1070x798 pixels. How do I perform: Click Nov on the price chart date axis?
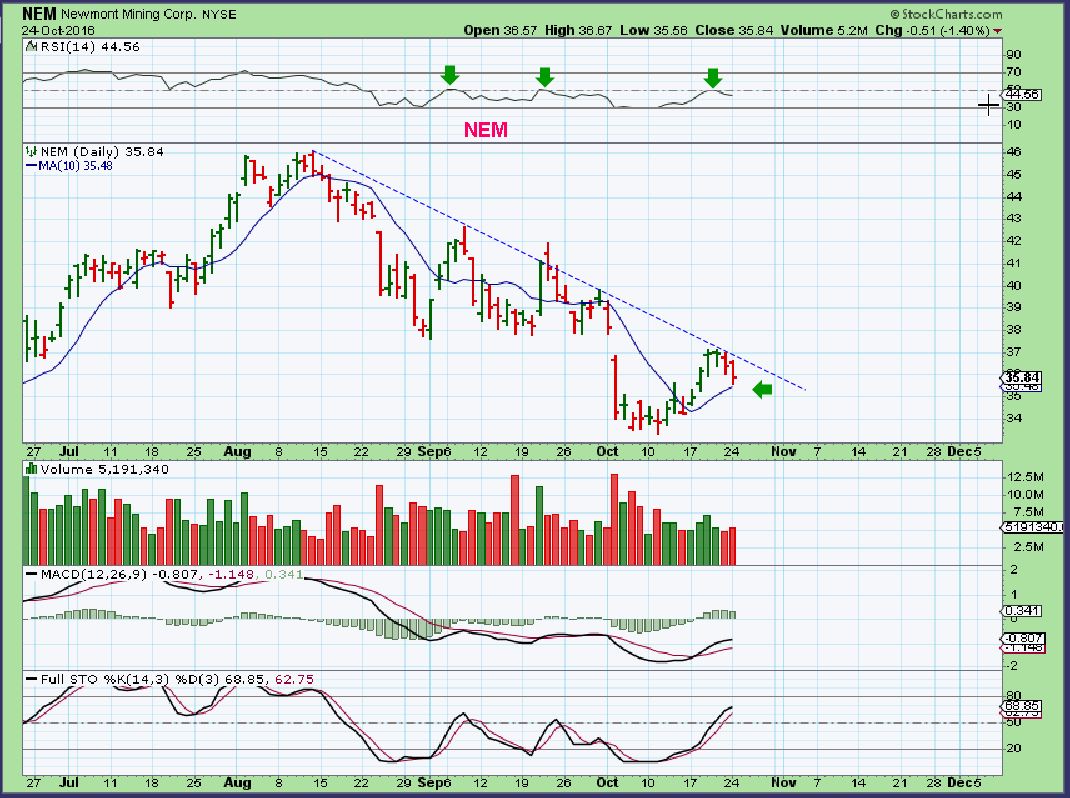[783, 452]
